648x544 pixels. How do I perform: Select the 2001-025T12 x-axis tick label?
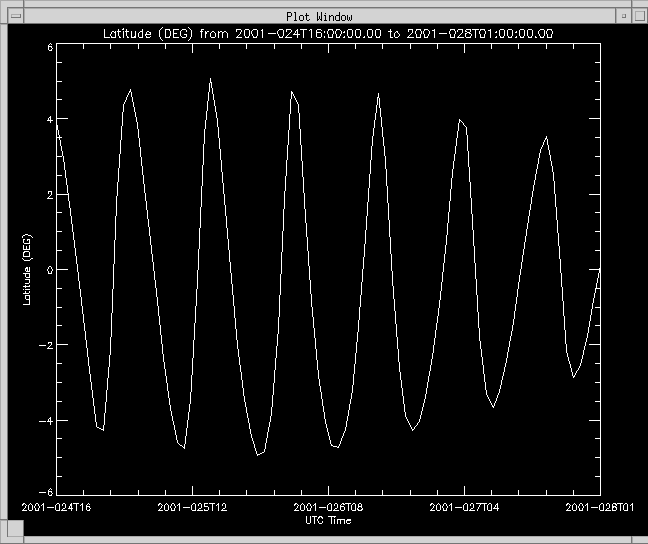pos(193,507)
